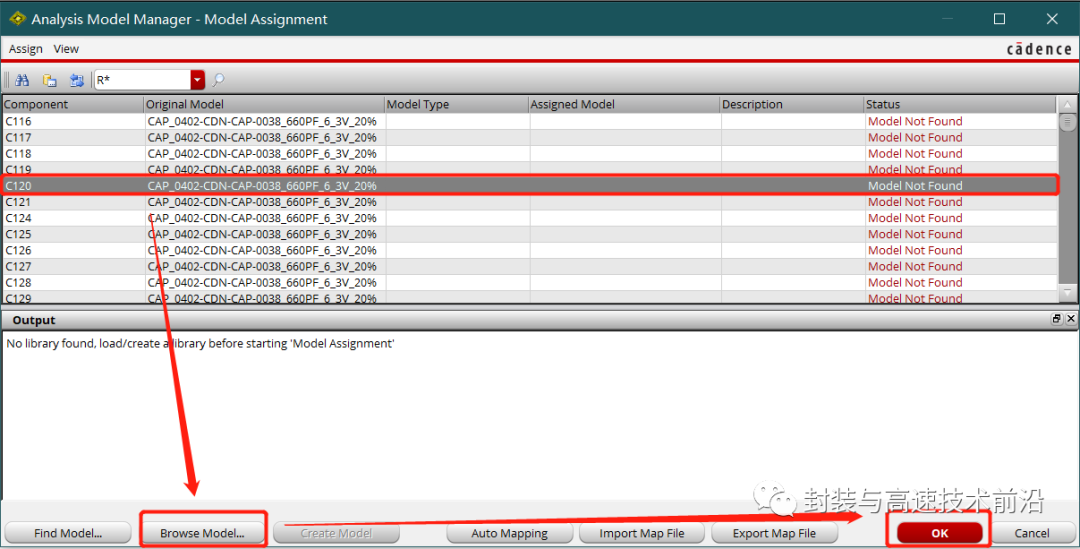
Task: Click the table scrollbar down arrow
Action: tap(1067, 293)
